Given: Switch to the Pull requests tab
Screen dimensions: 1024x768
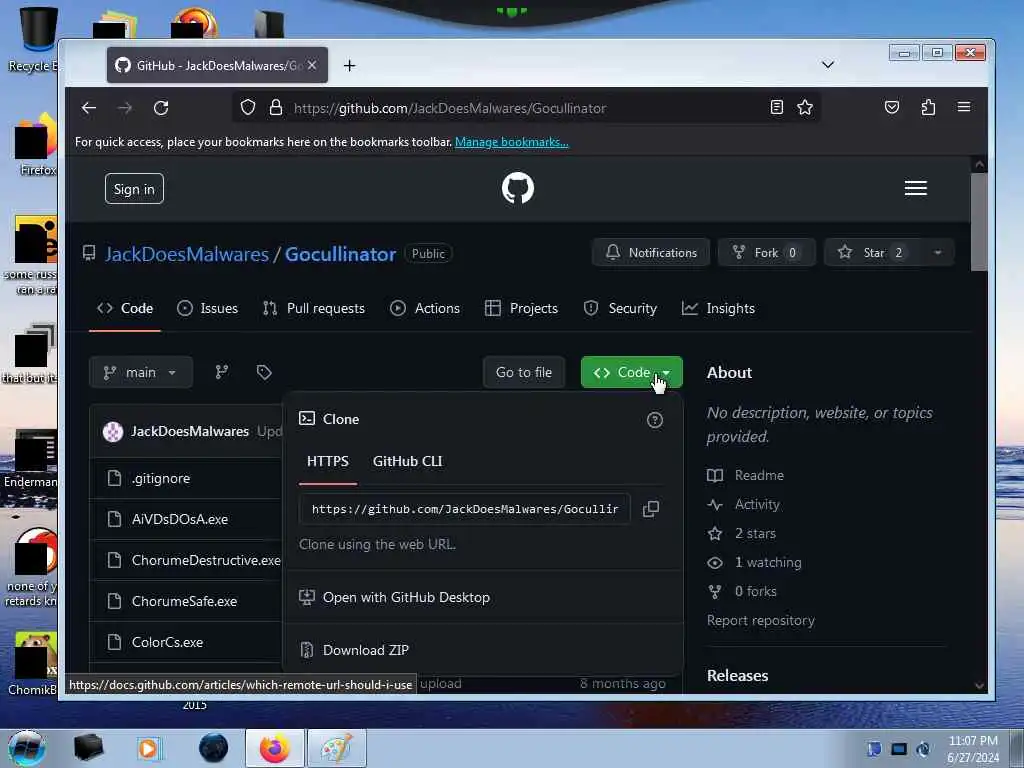Looking at the screenshot, I should [x=313, y=308].
